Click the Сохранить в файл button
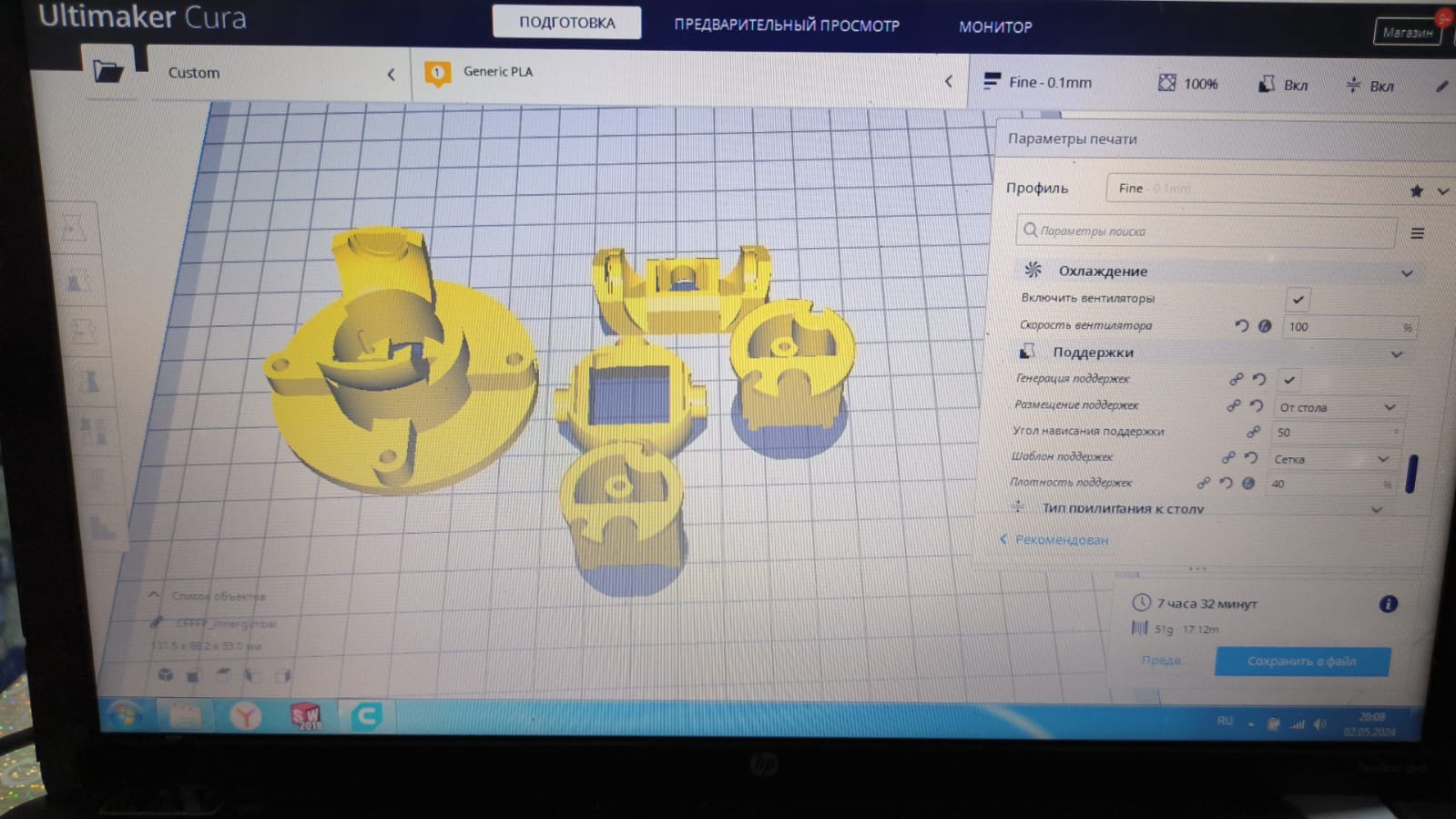Image resolution: width=1456 pixels, height=819 pixels. click(1302, 661)
